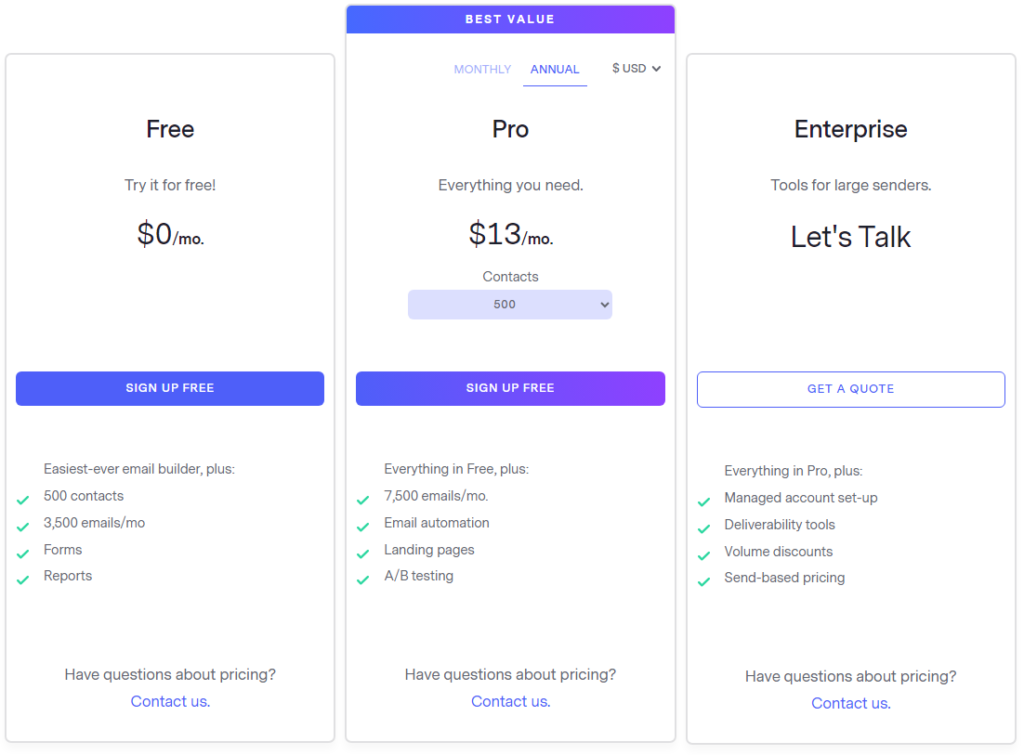Switch to MONTHLY billing
Viewport: 1024px width, 755px height.
click(x=482, y=69)
